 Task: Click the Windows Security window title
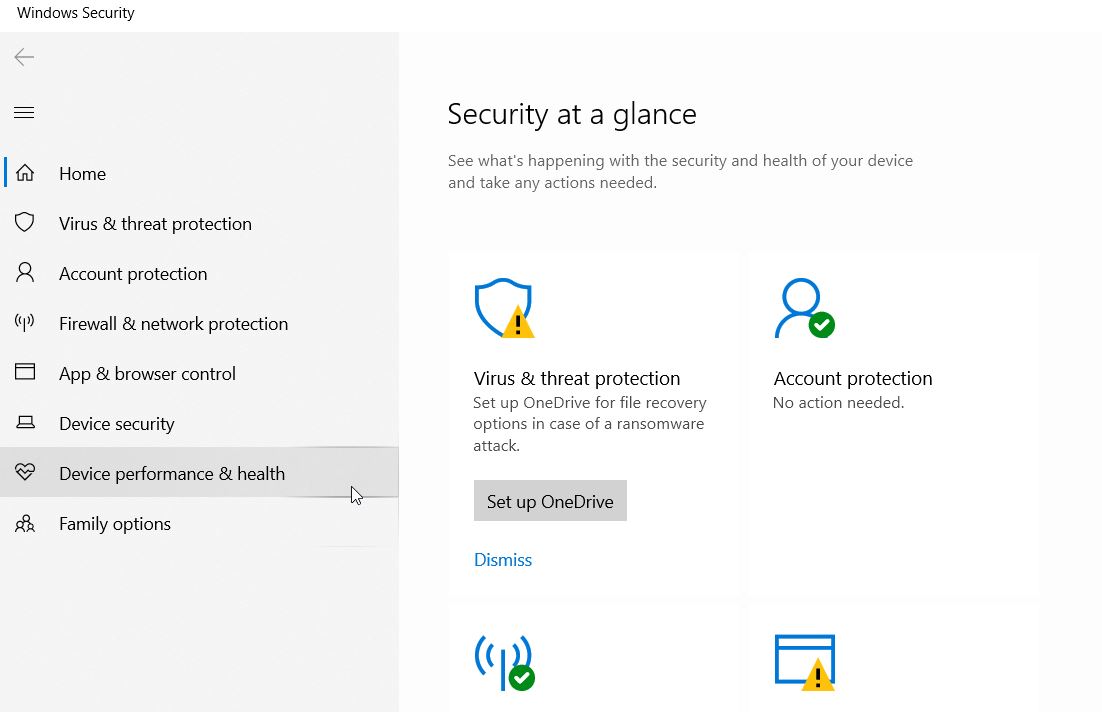point(76,13)
